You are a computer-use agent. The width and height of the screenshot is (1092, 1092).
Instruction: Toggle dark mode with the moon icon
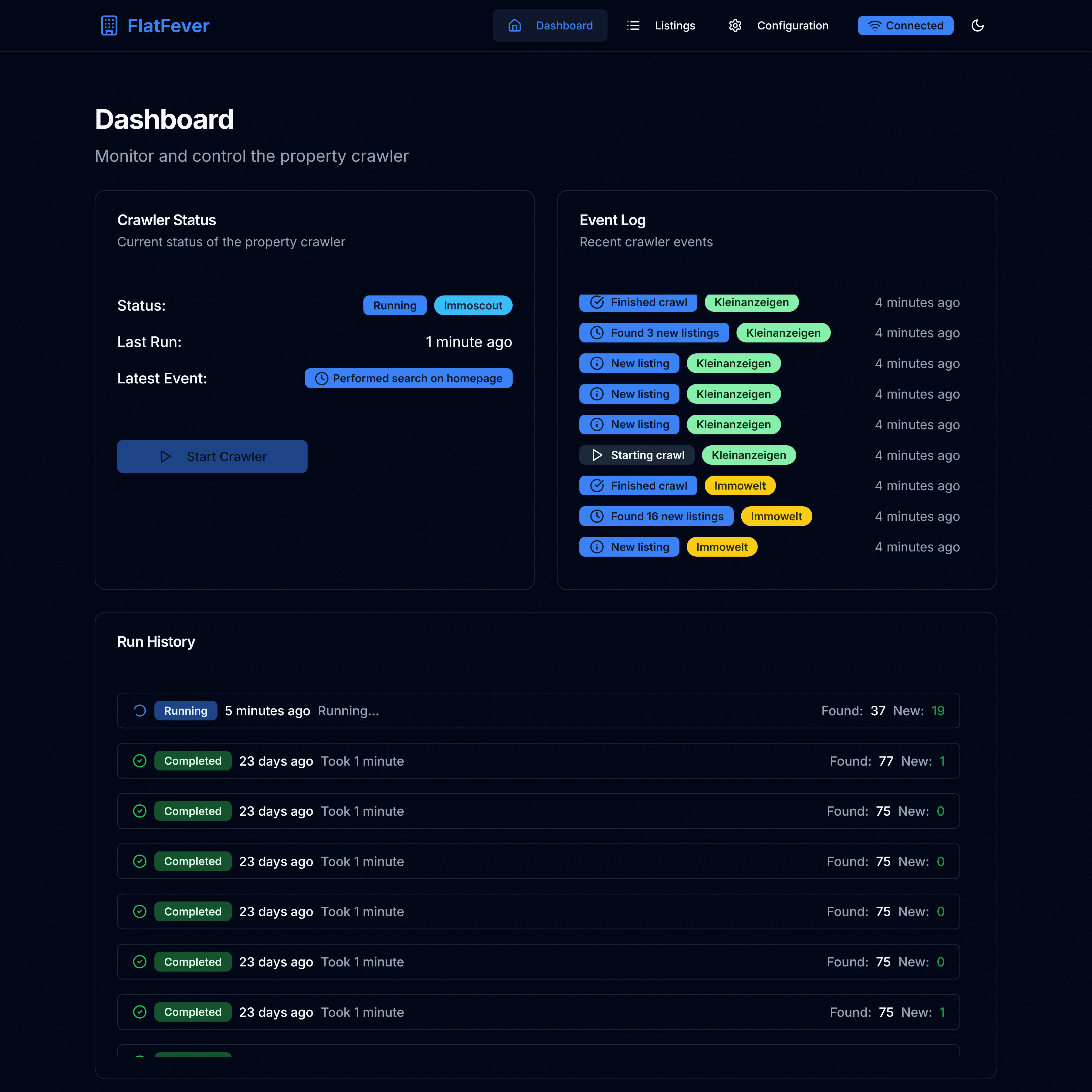tap(978, 25)
